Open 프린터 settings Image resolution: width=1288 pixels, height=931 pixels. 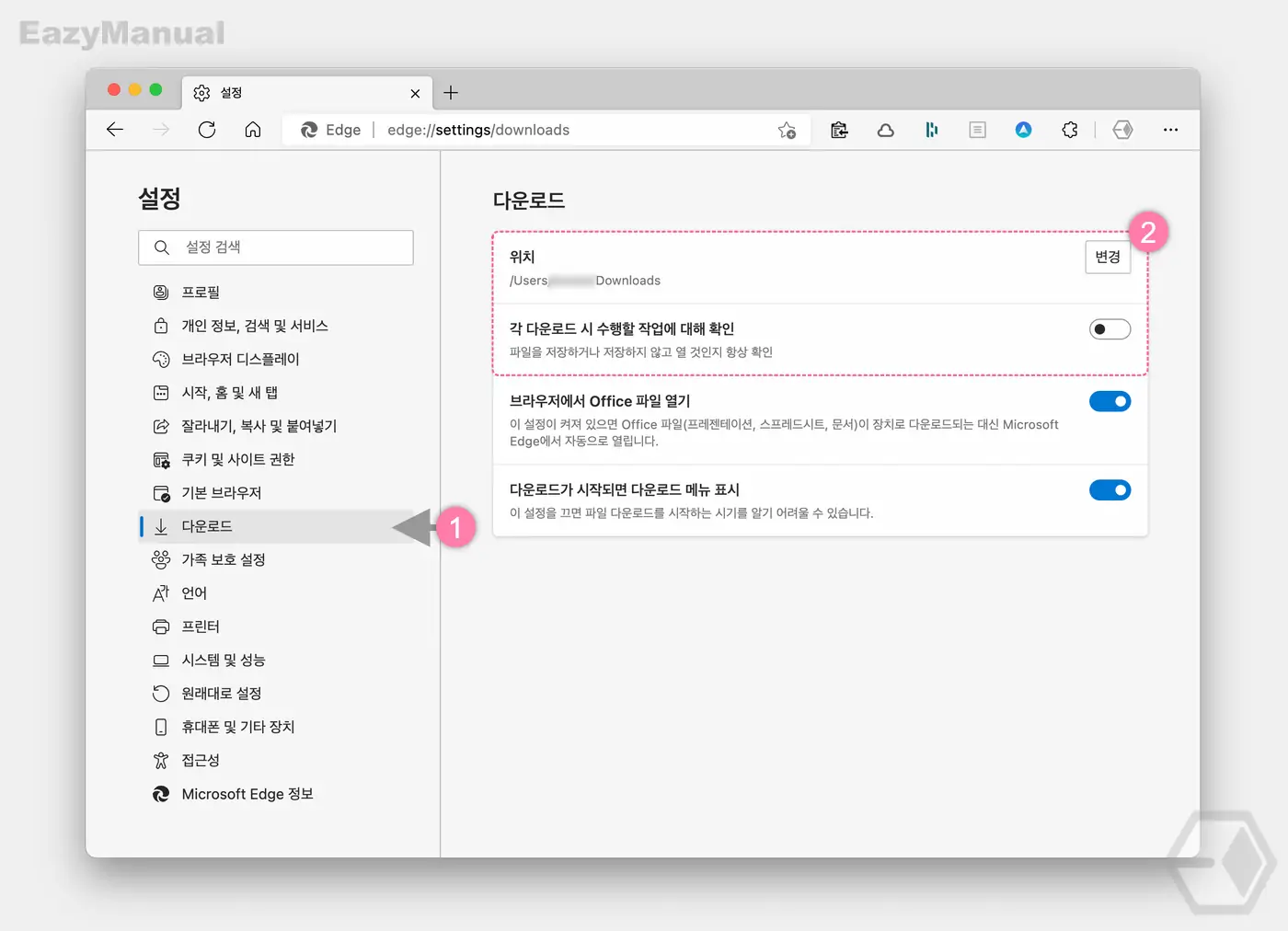click(x=276, y=626)
